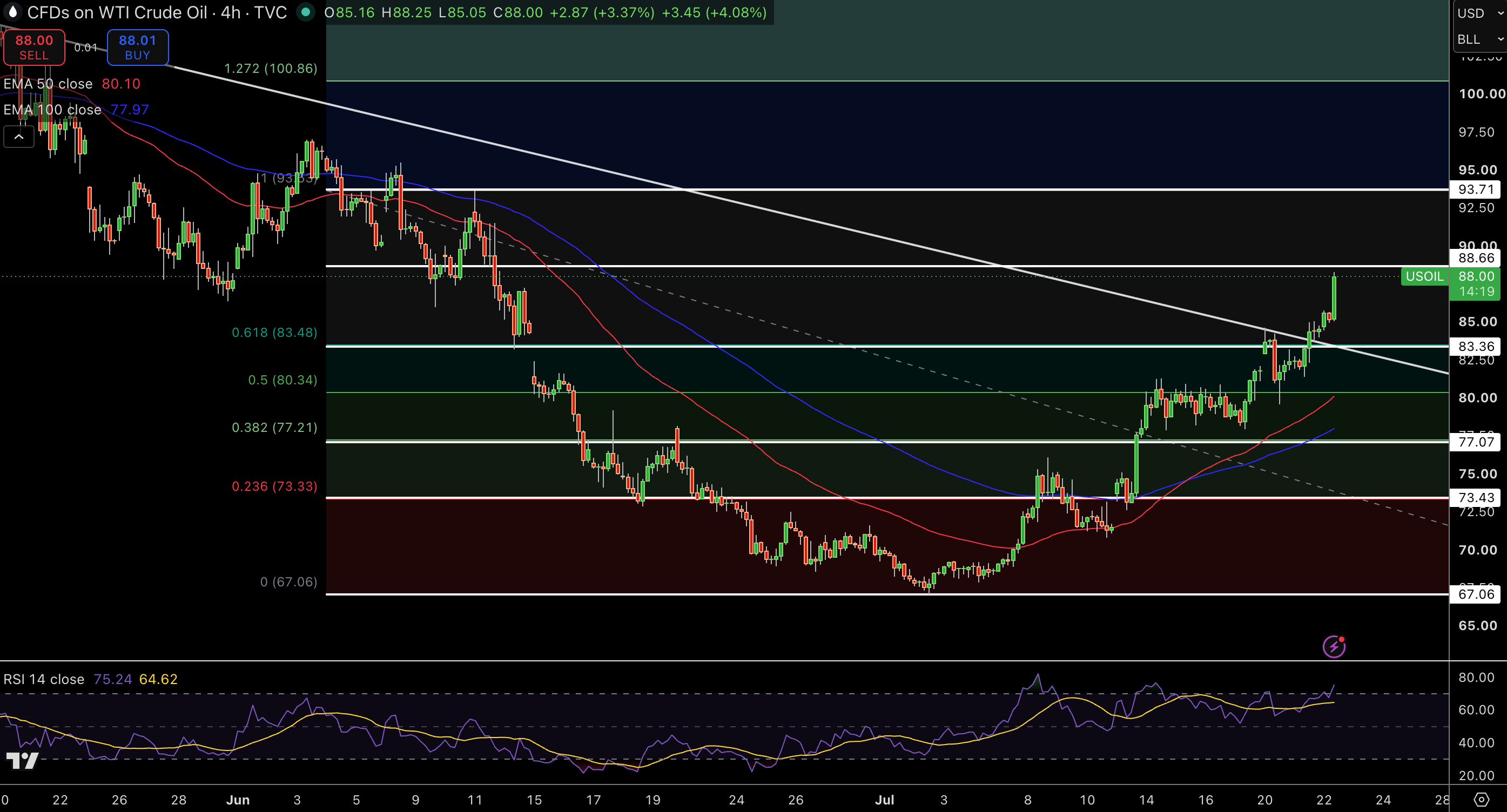Select the 1.272 (100.86) Fibonacci label
Viewport: 1507px width, 812px height.
(271, 68)
